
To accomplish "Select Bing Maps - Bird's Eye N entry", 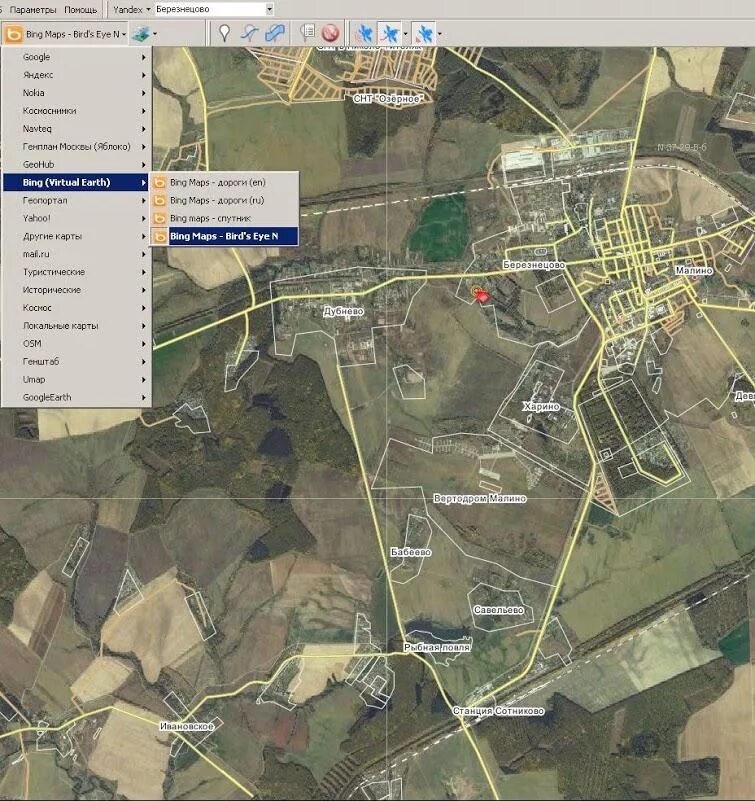I will click(224, 236).
